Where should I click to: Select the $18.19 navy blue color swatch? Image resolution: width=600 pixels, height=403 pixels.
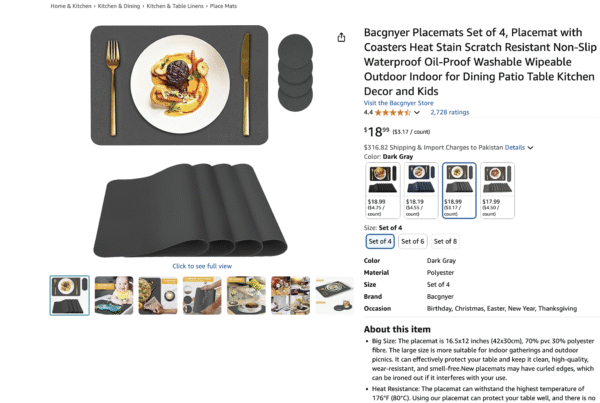pyautogui.click(x=421, y=191)
